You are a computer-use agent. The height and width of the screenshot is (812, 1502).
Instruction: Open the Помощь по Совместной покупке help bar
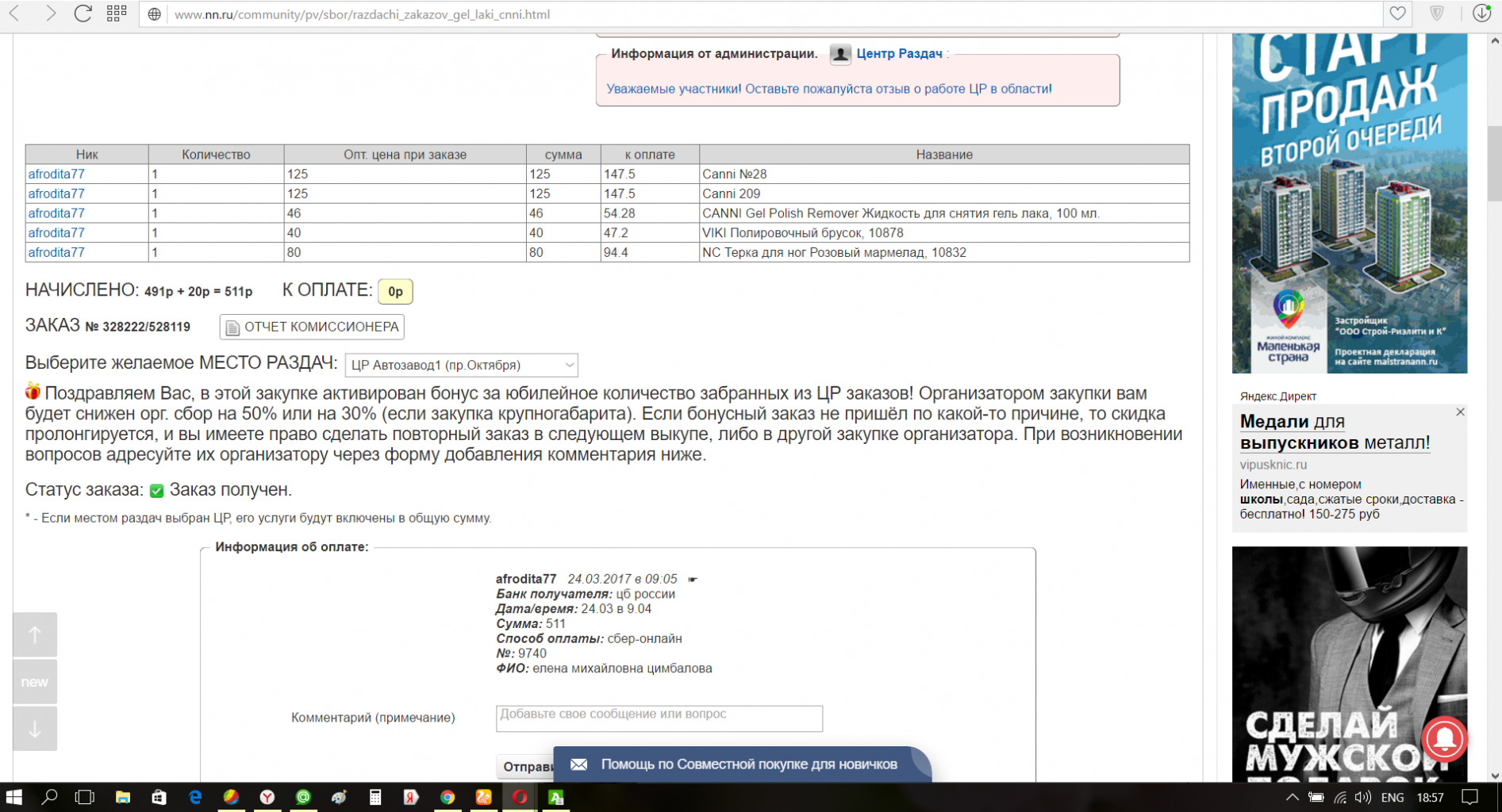[742, 764]
